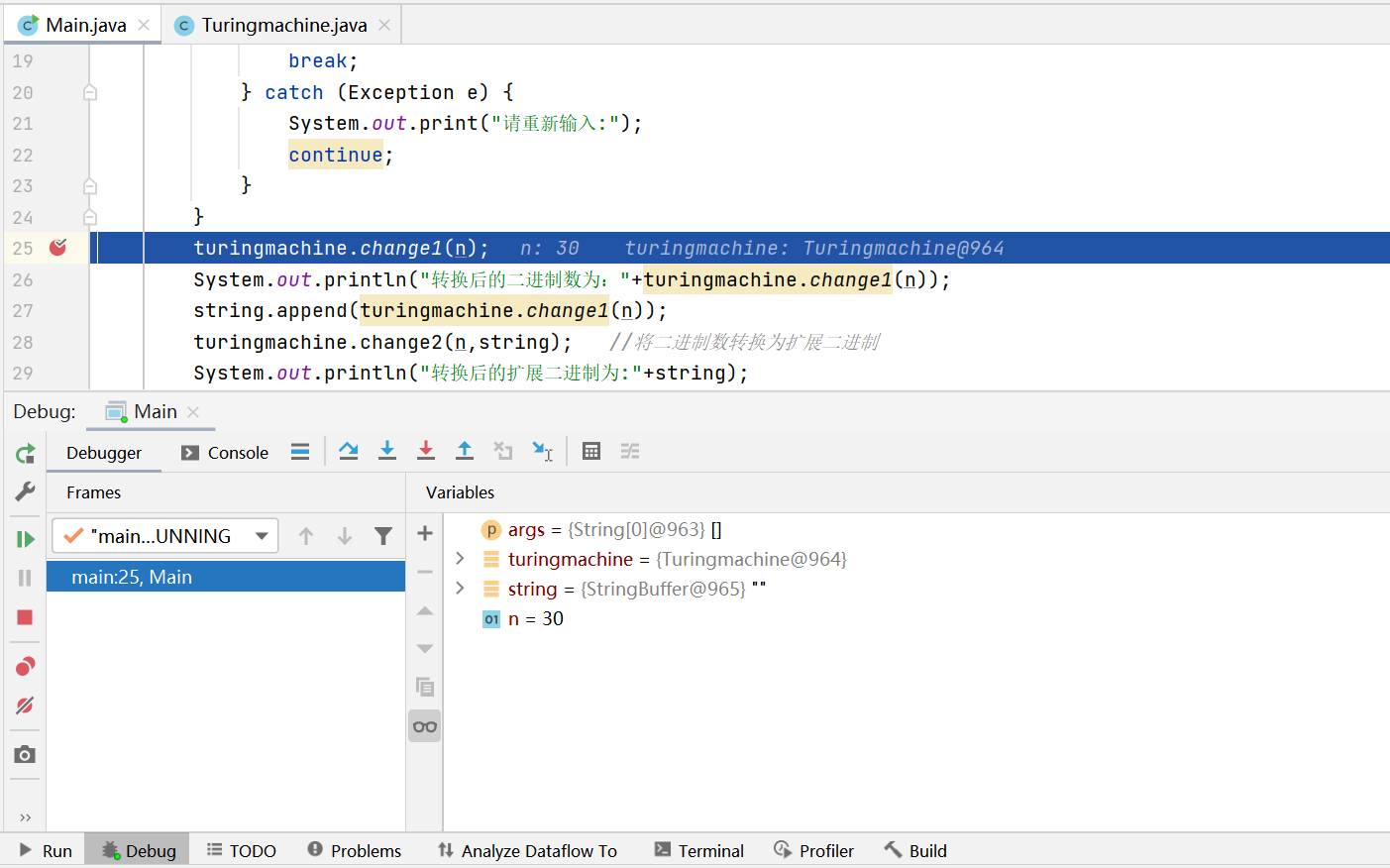1390x868 pixels.
Task: Move to next frame down arrow
Action: point(345,536)
